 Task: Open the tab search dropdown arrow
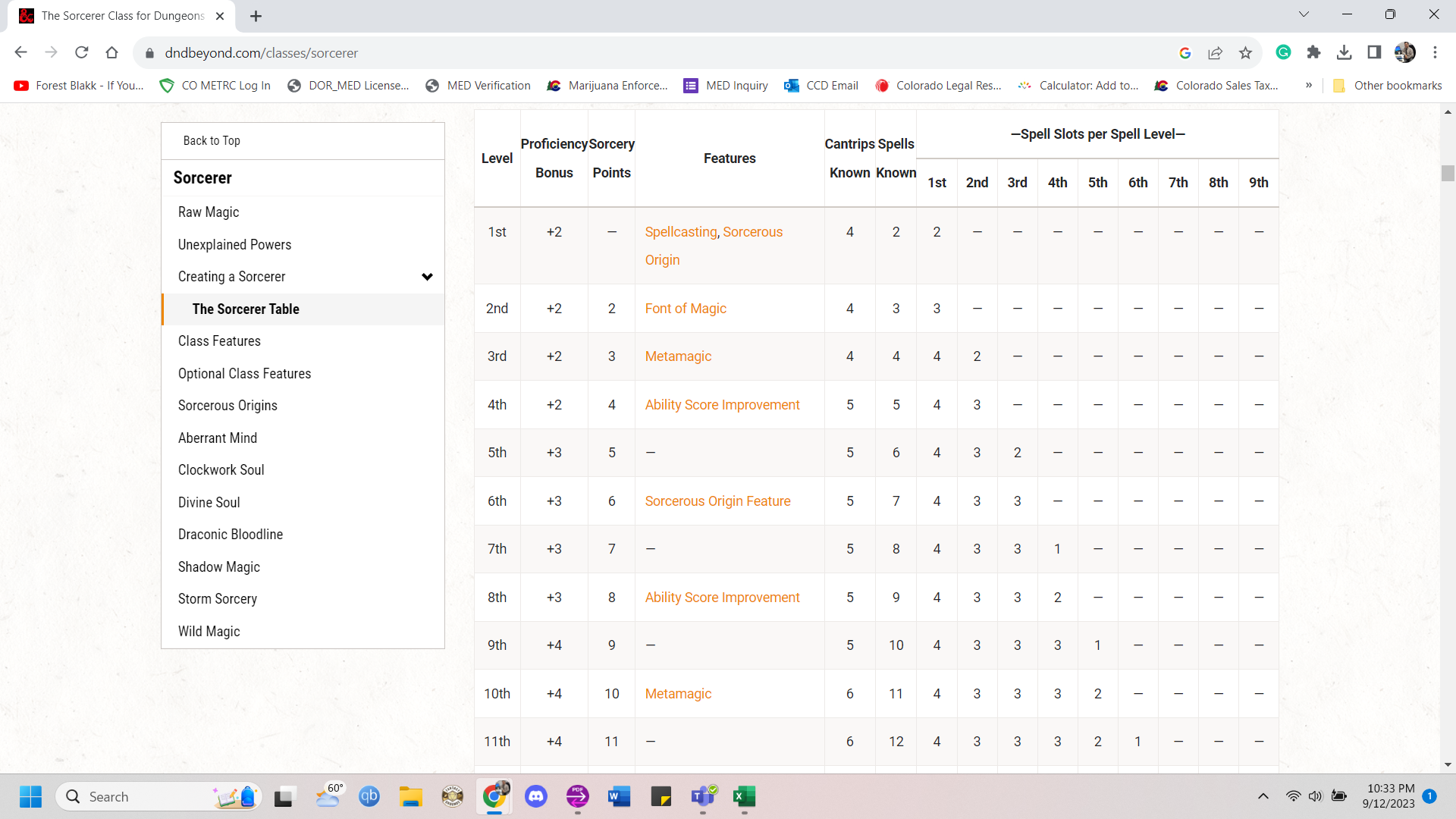(x=1304, y=14)
